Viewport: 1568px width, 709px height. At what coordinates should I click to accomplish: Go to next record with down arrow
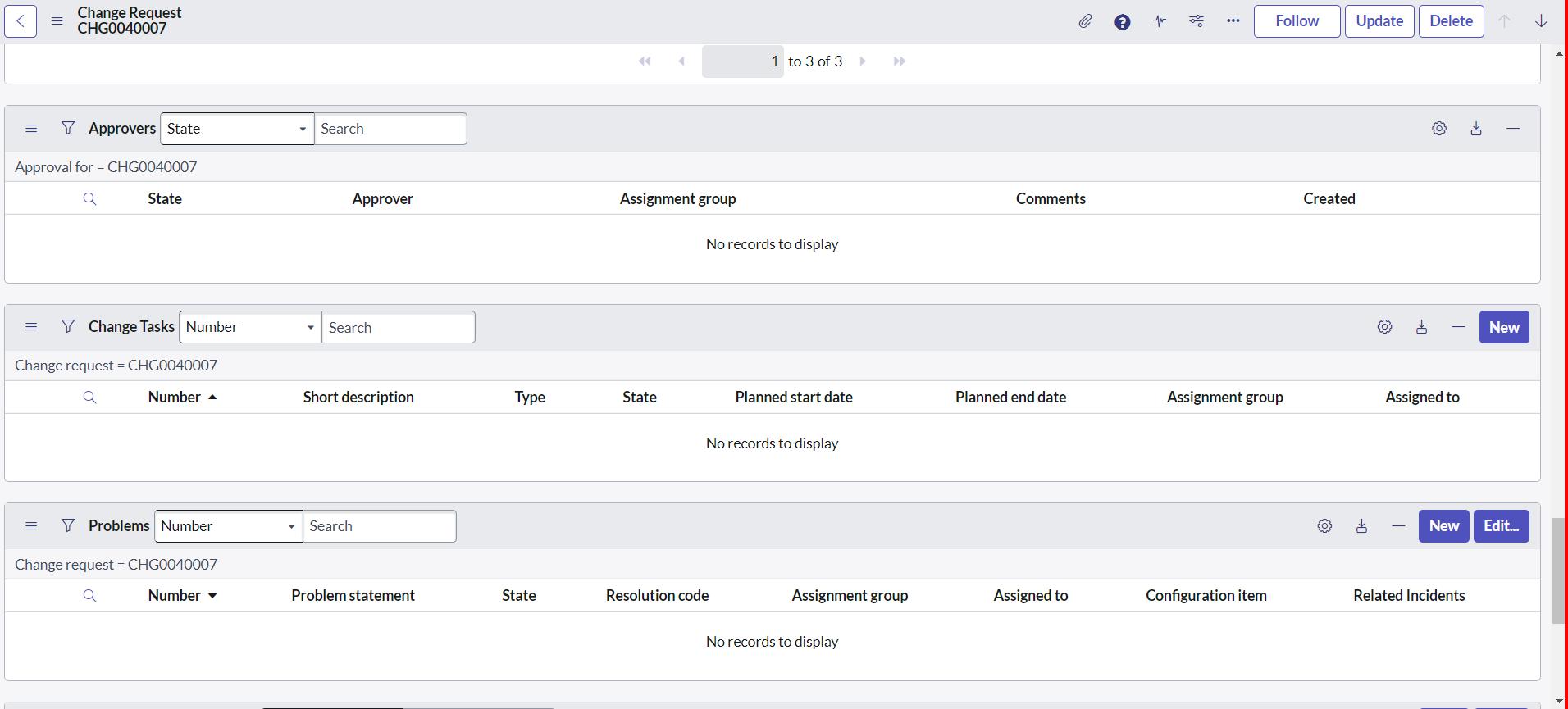pyautogui.click(x=1541, y=21)
